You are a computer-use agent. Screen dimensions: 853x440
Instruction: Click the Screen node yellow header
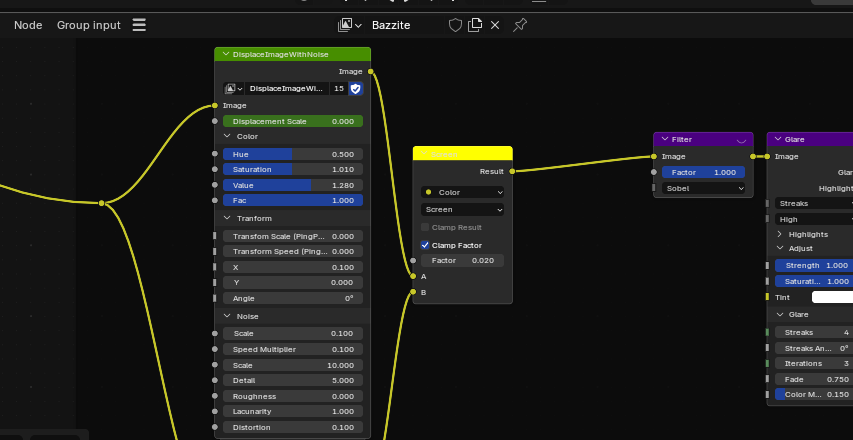tap(462, 153)
